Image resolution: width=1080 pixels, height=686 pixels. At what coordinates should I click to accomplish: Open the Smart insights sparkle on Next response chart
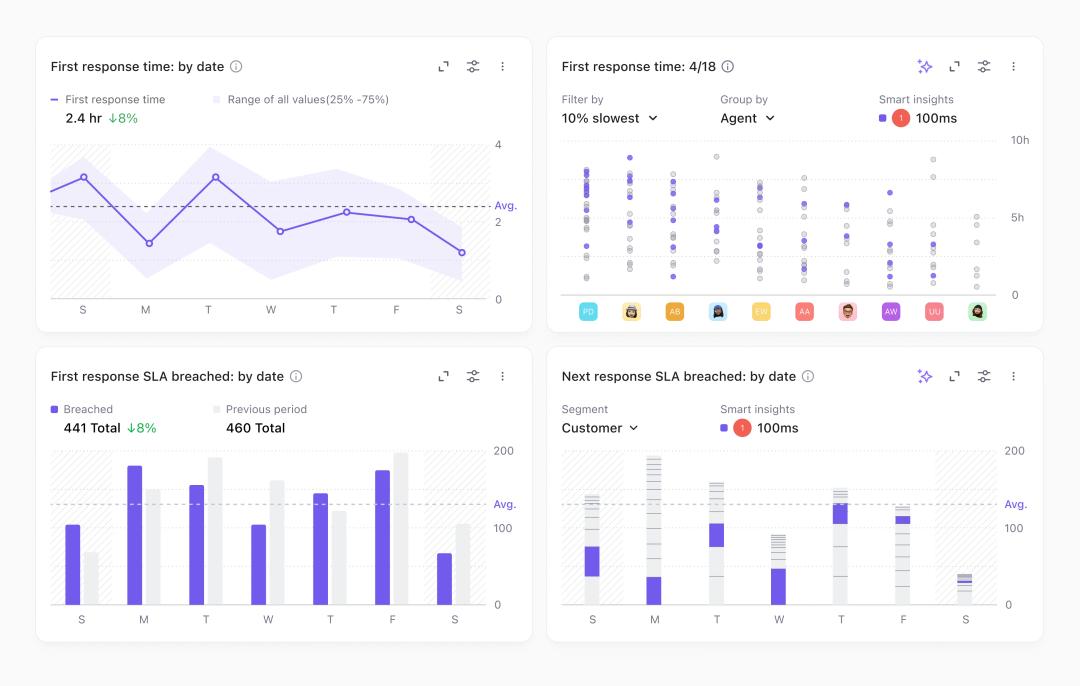(924, 375)
